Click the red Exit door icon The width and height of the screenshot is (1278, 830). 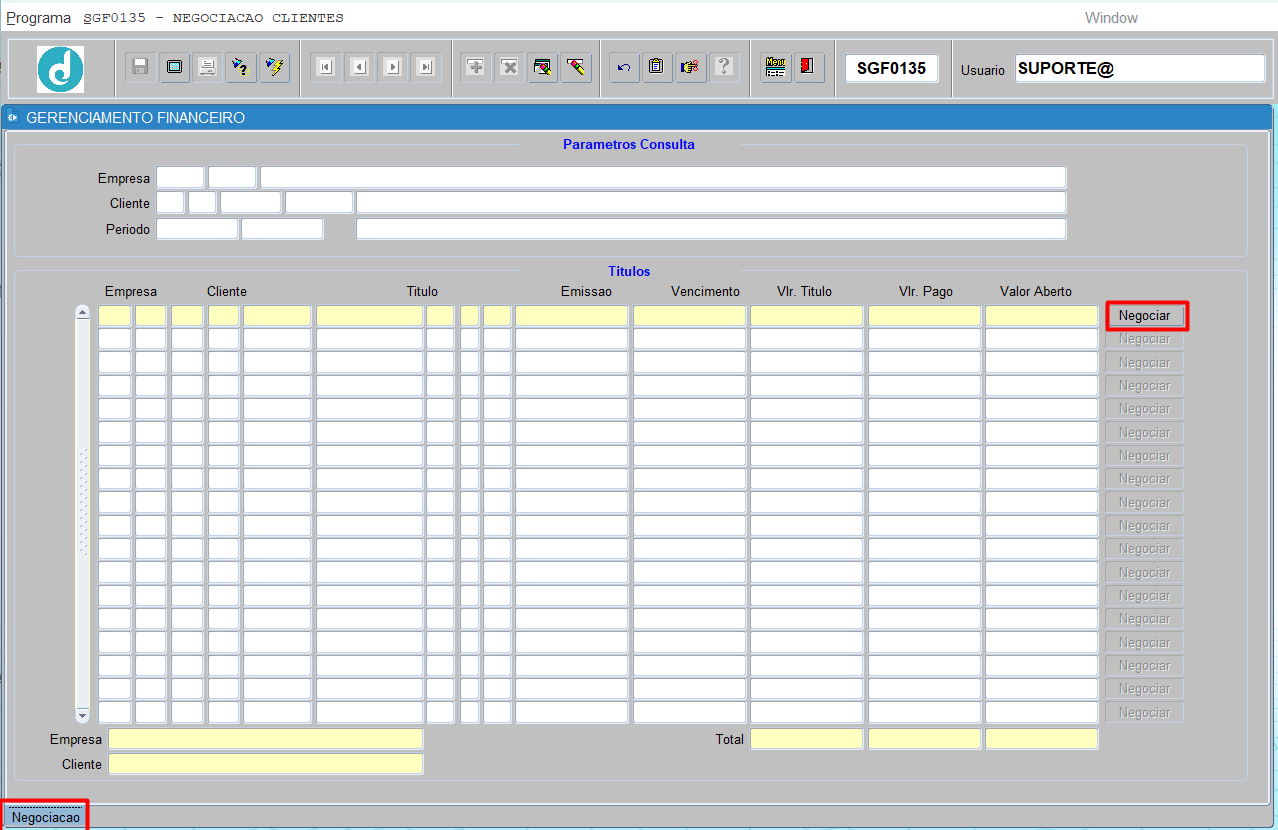tap(806, 67)
